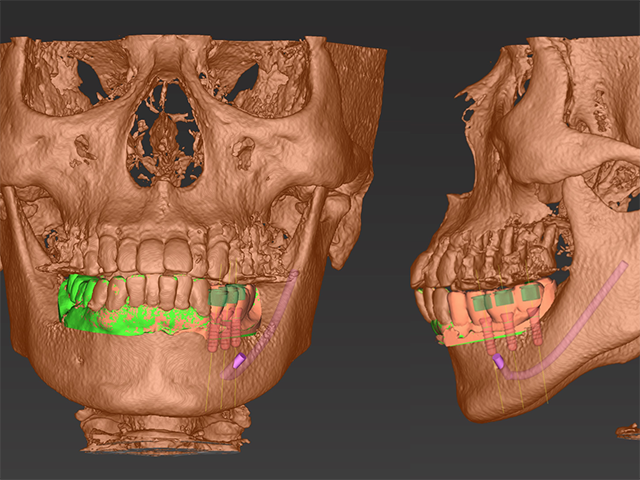Select the green sleeve blocks in the side view

click(x=504, y=300)
